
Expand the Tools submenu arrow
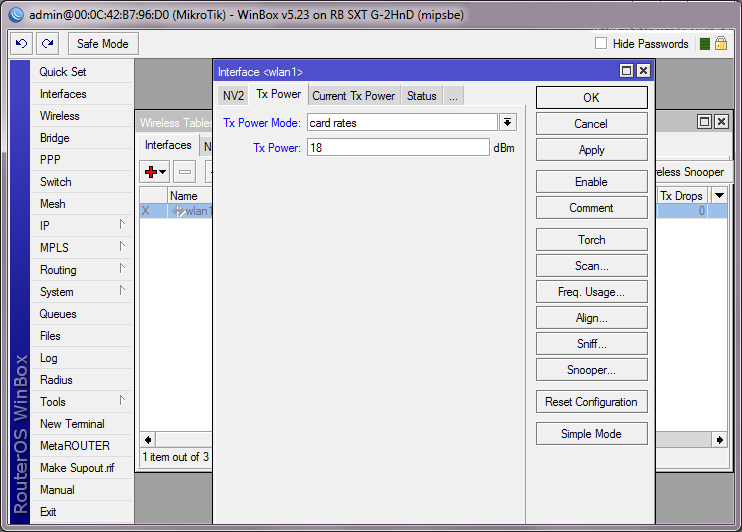(x=122, y=400)
